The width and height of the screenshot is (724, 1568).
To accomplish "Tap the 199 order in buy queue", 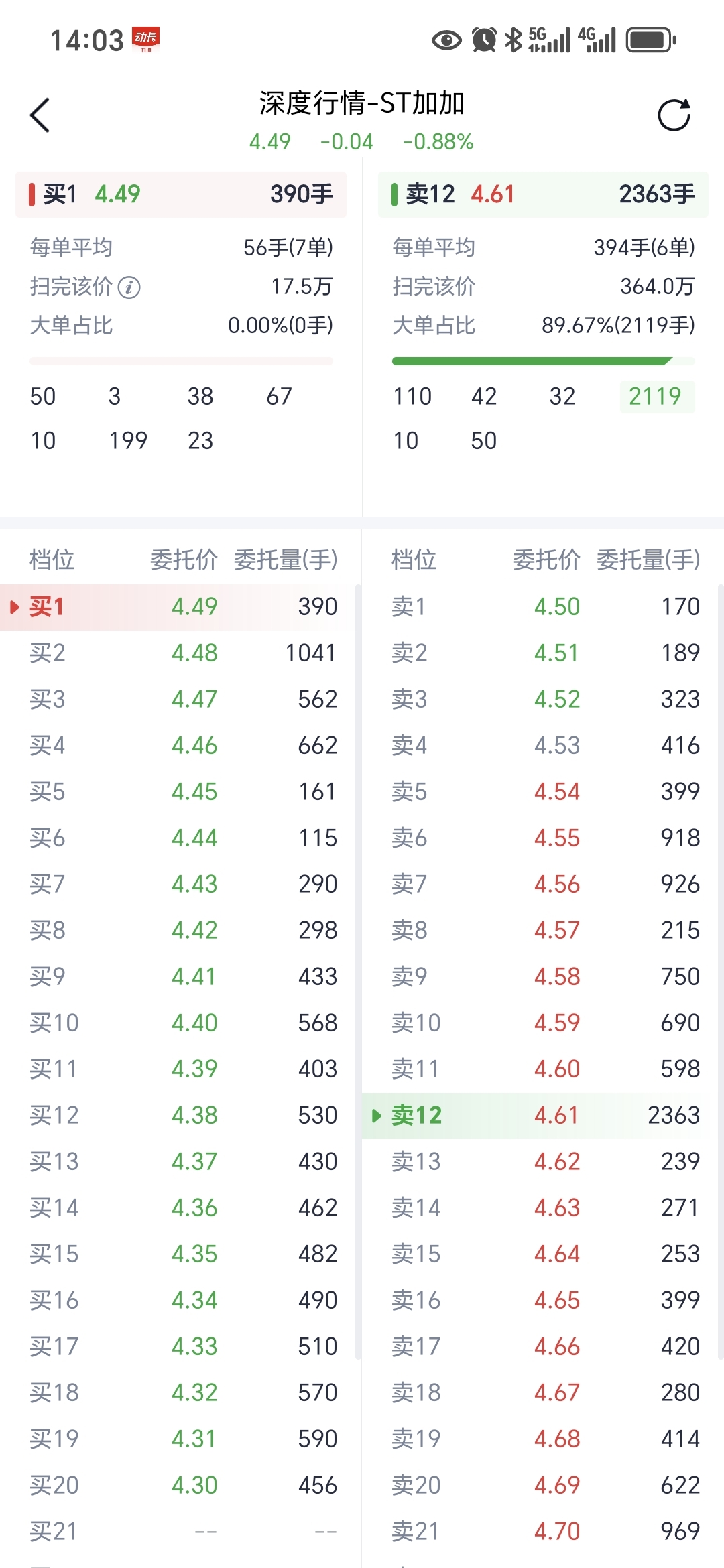I will (x=128, y=440).
